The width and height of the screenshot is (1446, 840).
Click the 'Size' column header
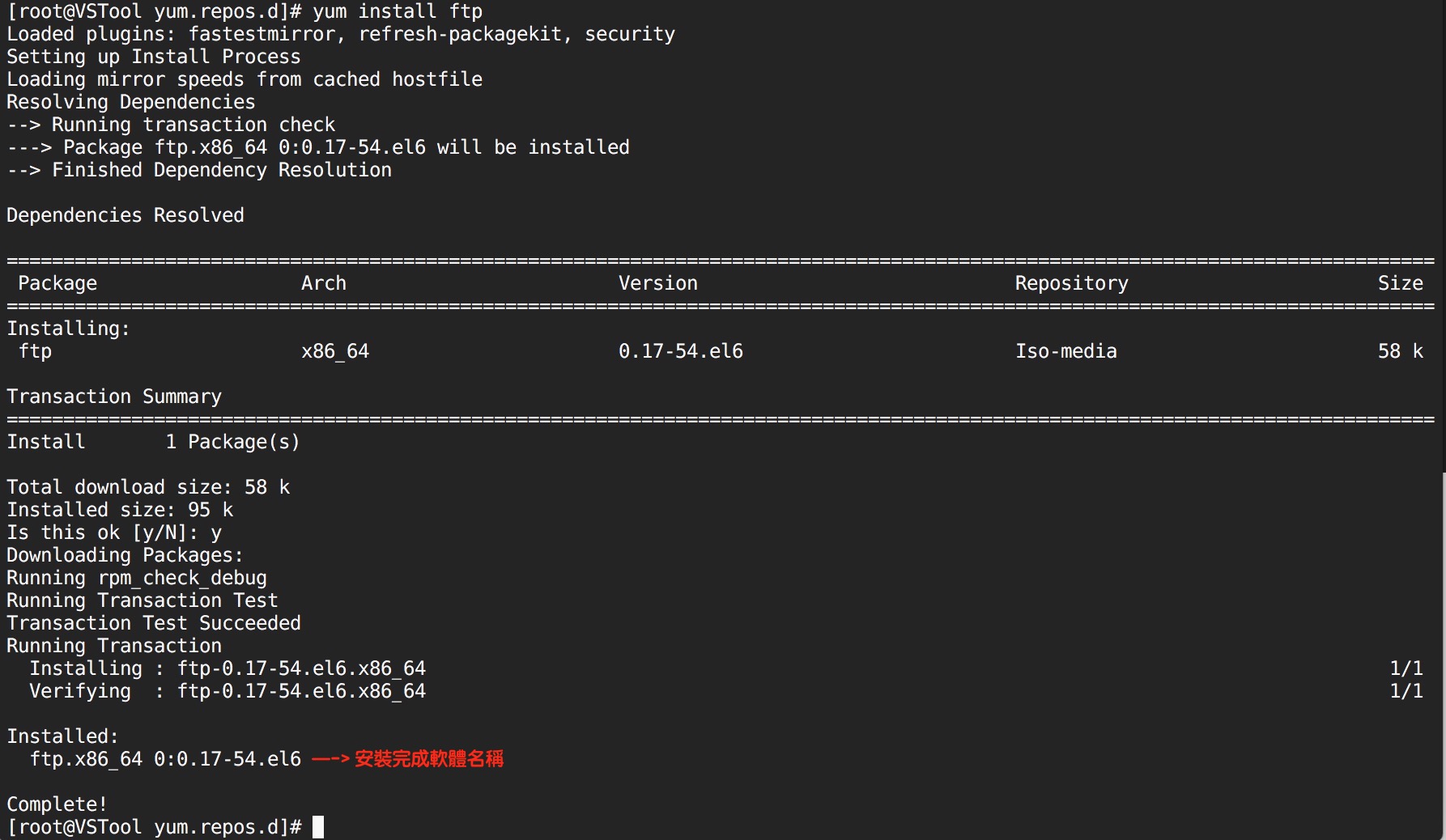[1401, 283]
